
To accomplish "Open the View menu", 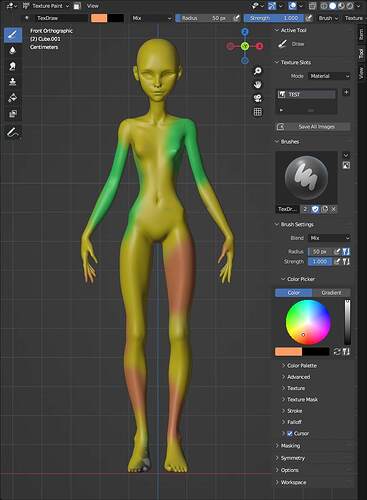I will pyautogui.click(x=92, y=6).
